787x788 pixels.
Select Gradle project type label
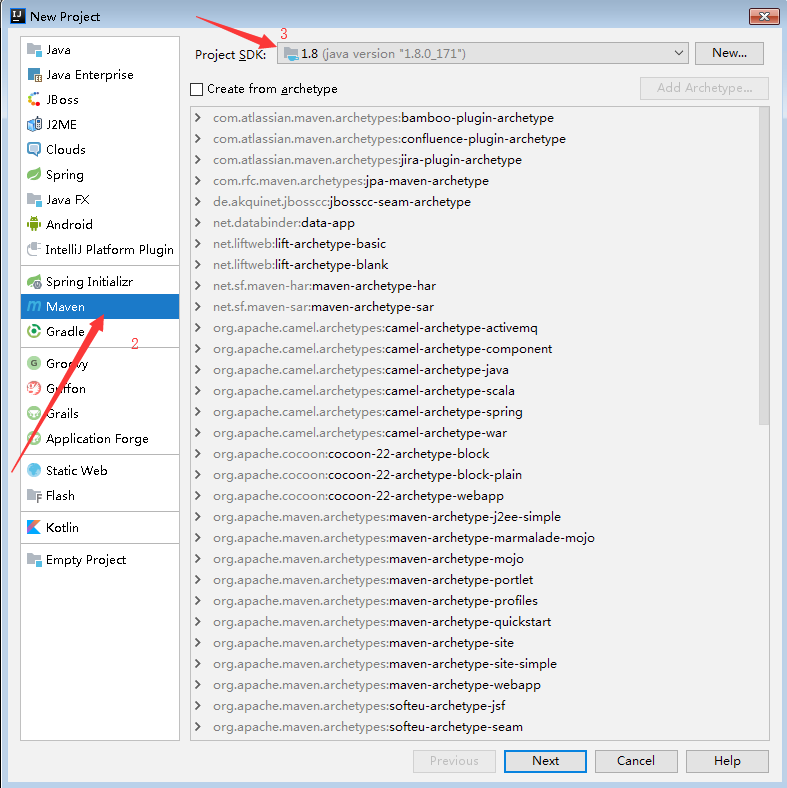coord(65,332)
